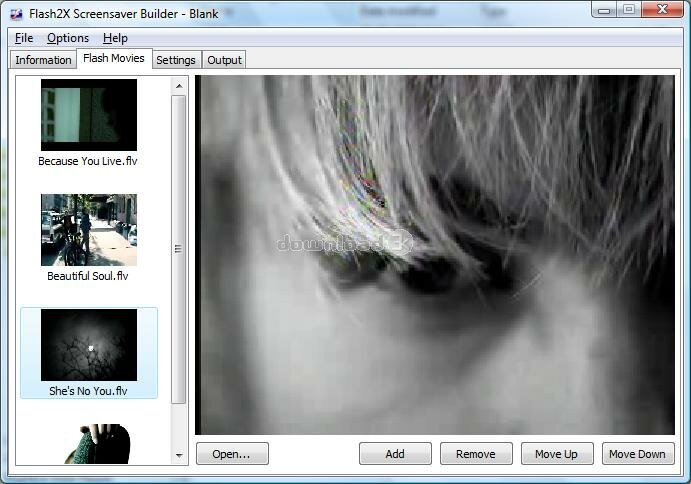Open the Help menu
691x484 pixels.
click(115, 38)
